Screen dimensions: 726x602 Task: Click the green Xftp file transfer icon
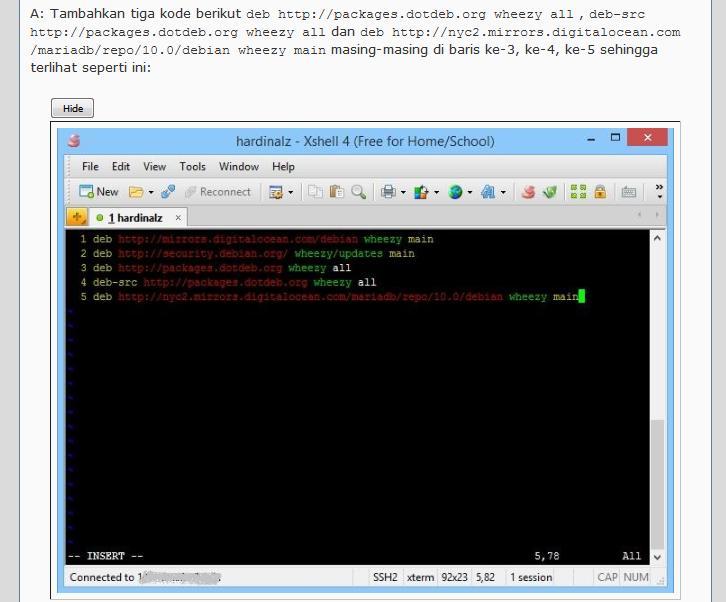[x=550, y=192]
